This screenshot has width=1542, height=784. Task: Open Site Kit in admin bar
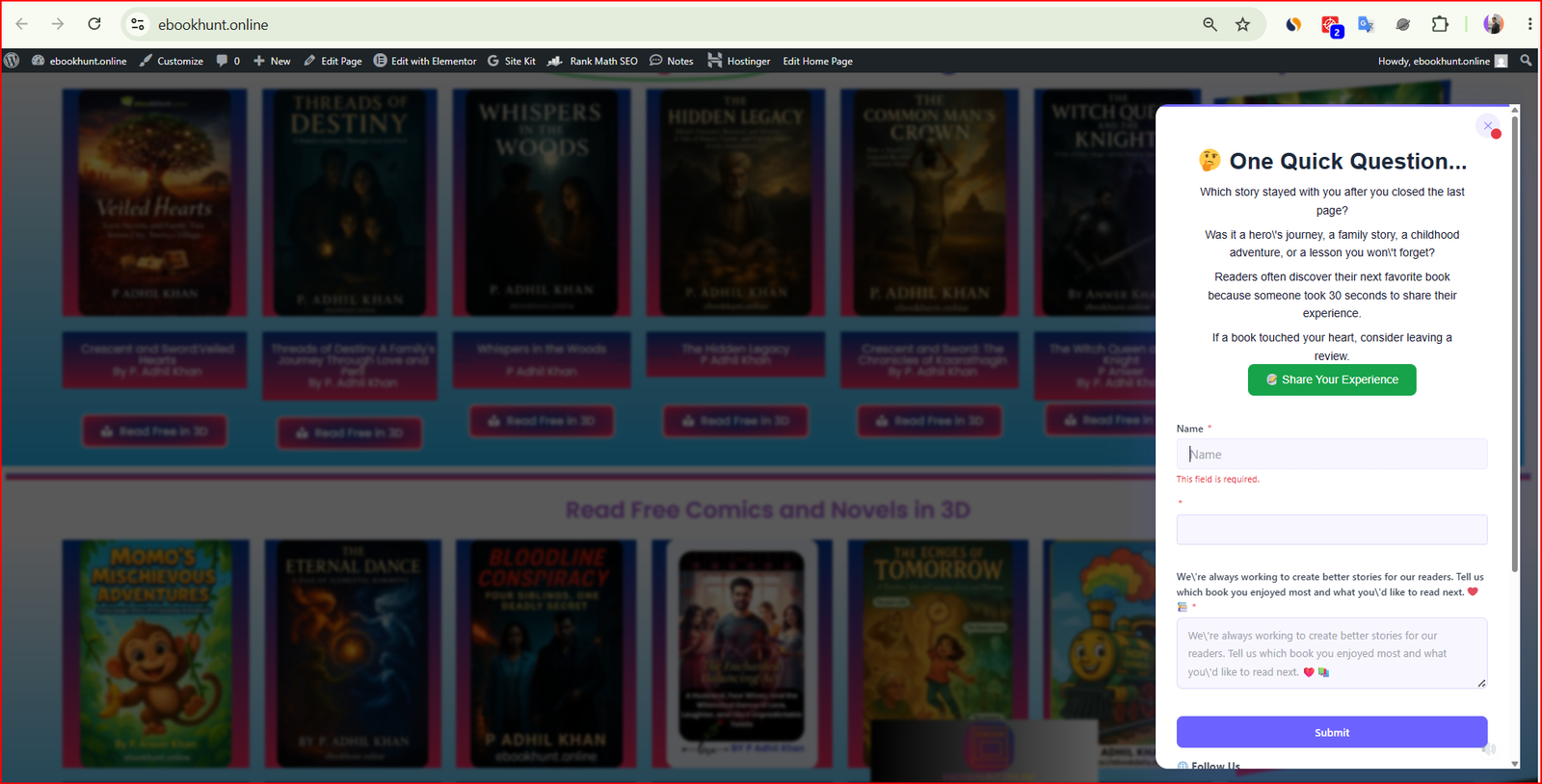coord(512,61)
